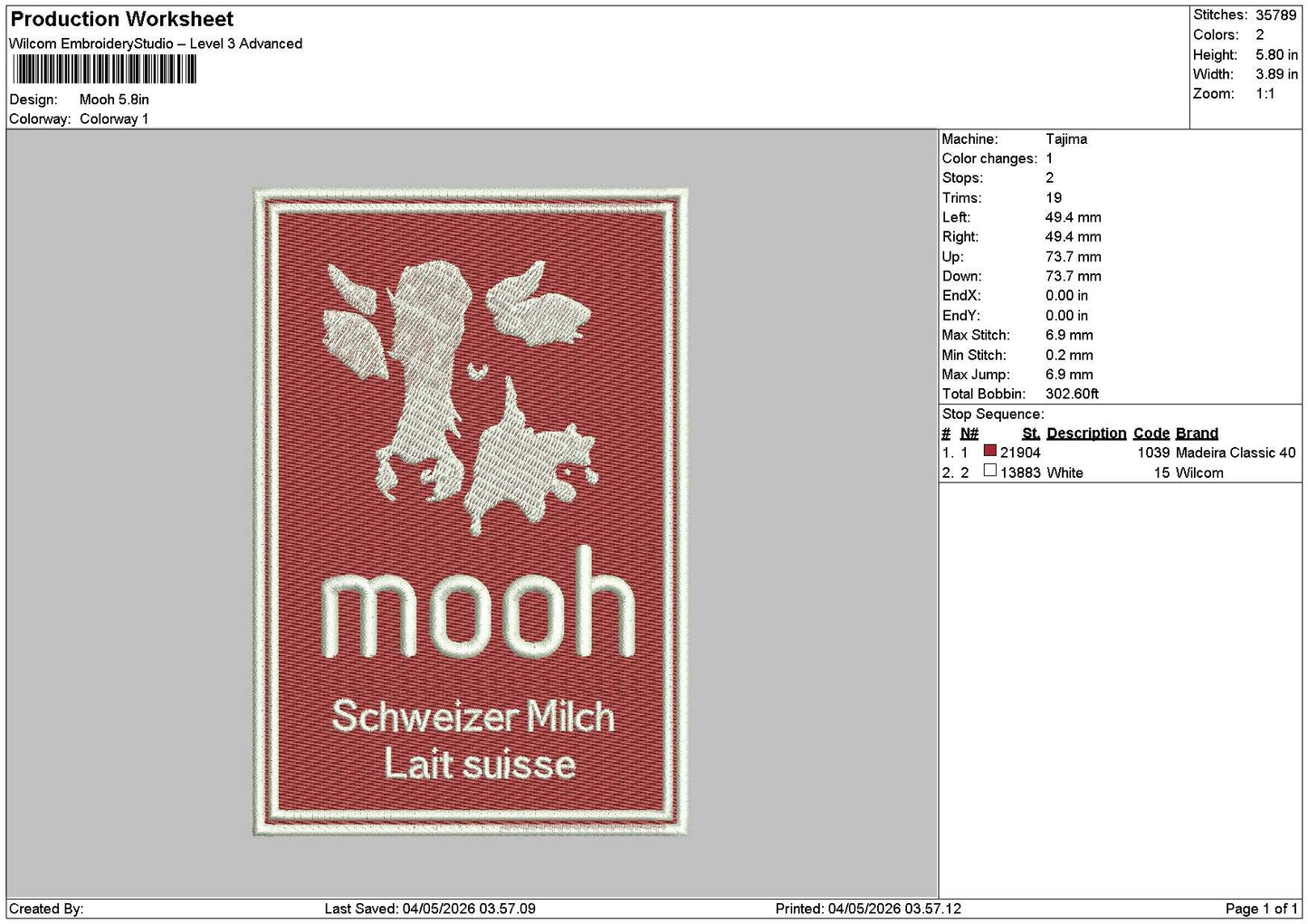Click the Up value 73.7 mm
This screenshot has height=924, width=1308.
[1074, 257]
